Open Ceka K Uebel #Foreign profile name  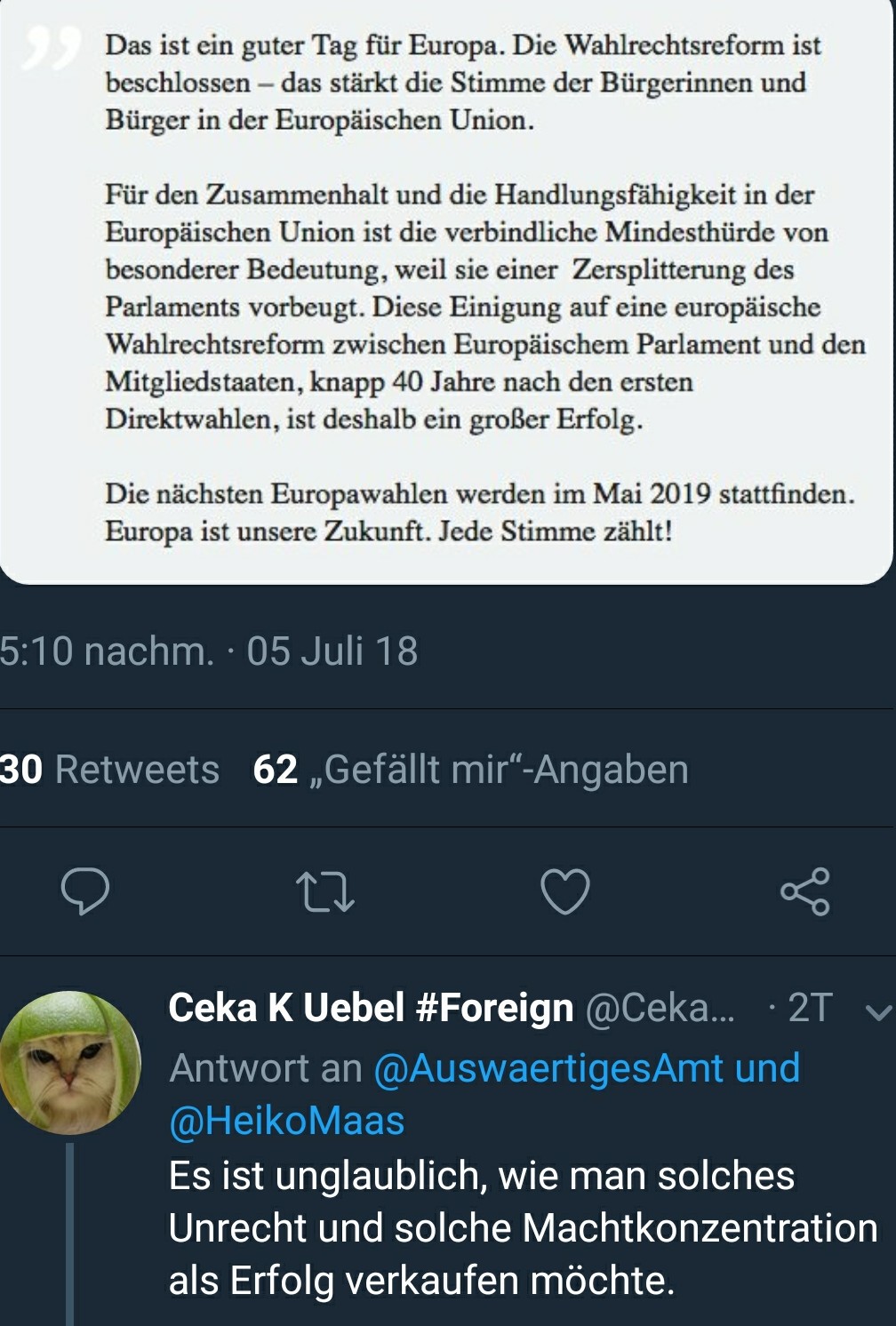(x=371, y=1008)
